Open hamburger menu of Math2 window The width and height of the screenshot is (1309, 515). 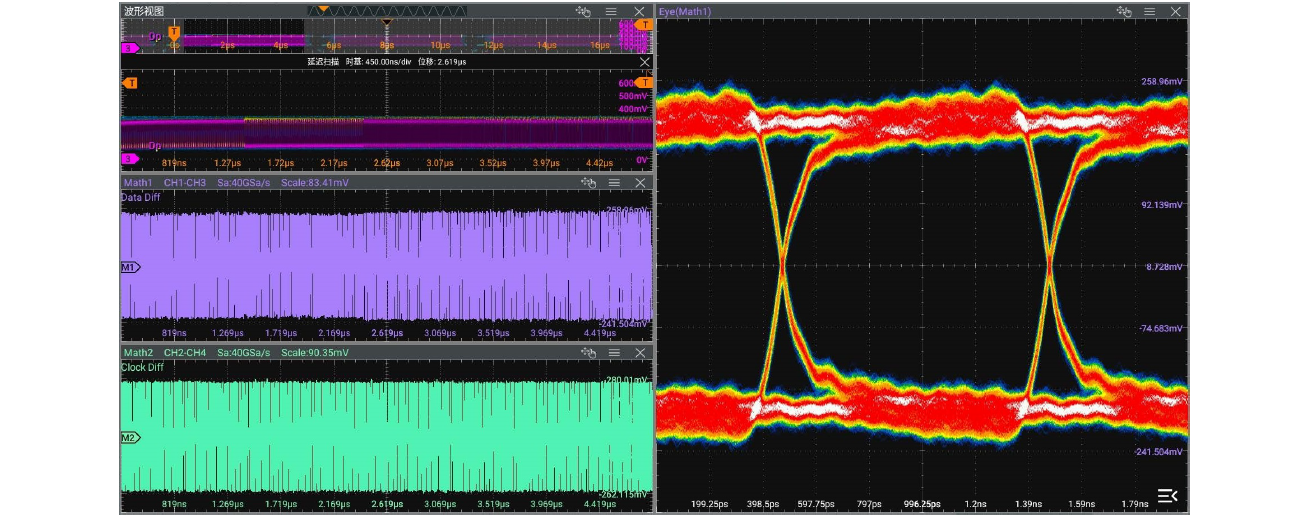pos(614,353)
